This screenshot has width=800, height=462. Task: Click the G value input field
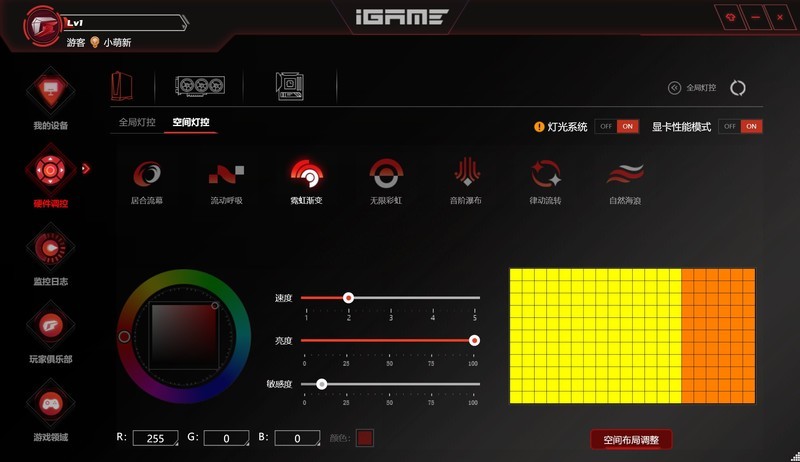pos(227,438)
